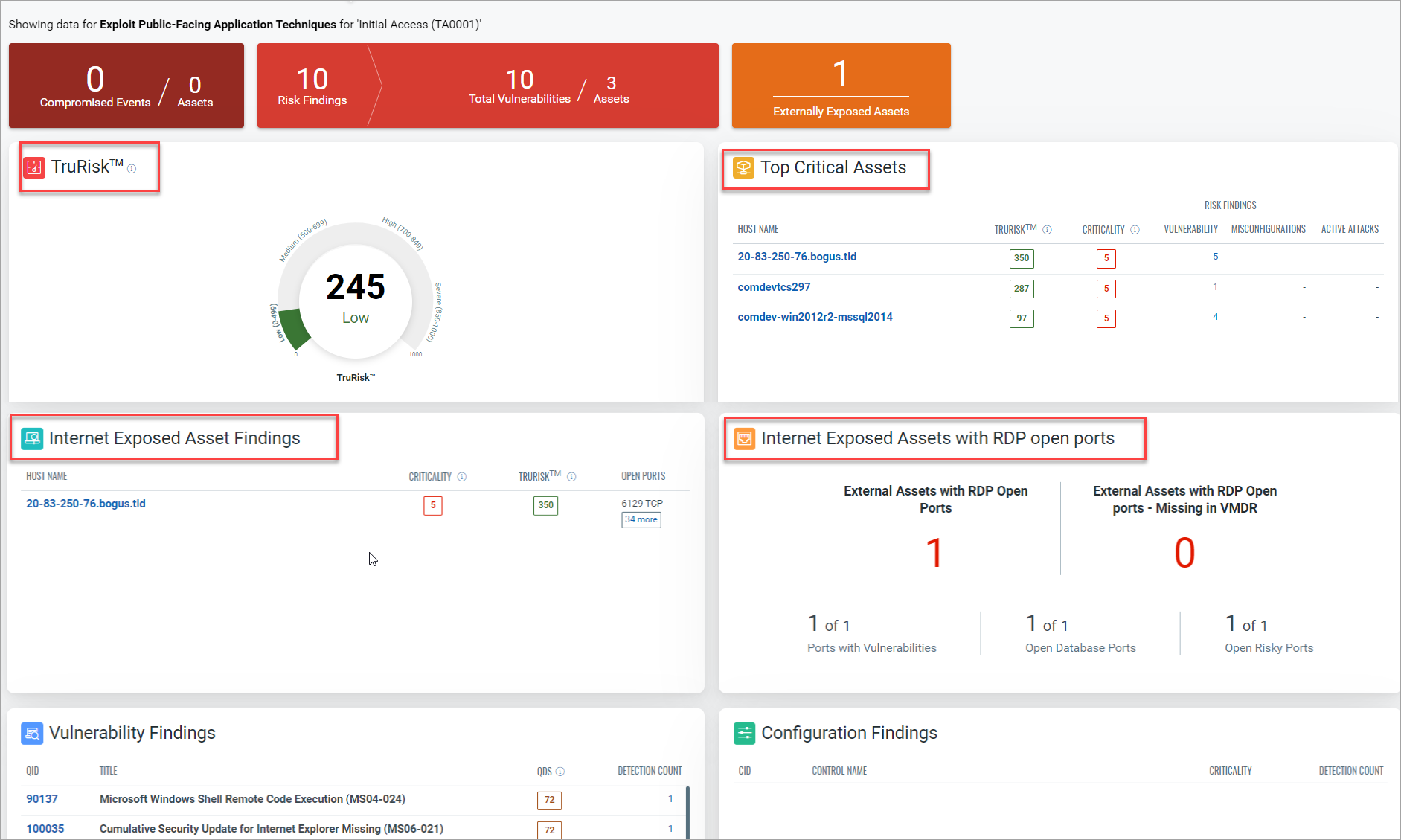Click the Ports with Vulnerabilities 1 of 1 stat
Image resolution: width=1401 pixels, height=840 pixels.
(871, 633)
